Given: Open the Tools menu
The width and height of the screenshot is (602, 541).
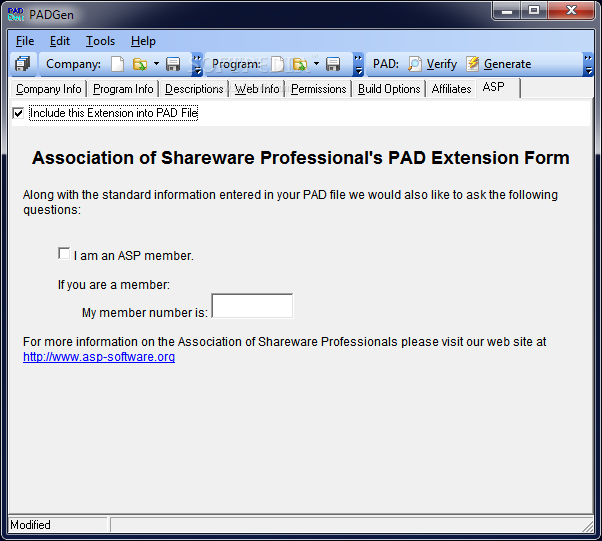Looking at the screenshot, I should (x=100, y=41).
